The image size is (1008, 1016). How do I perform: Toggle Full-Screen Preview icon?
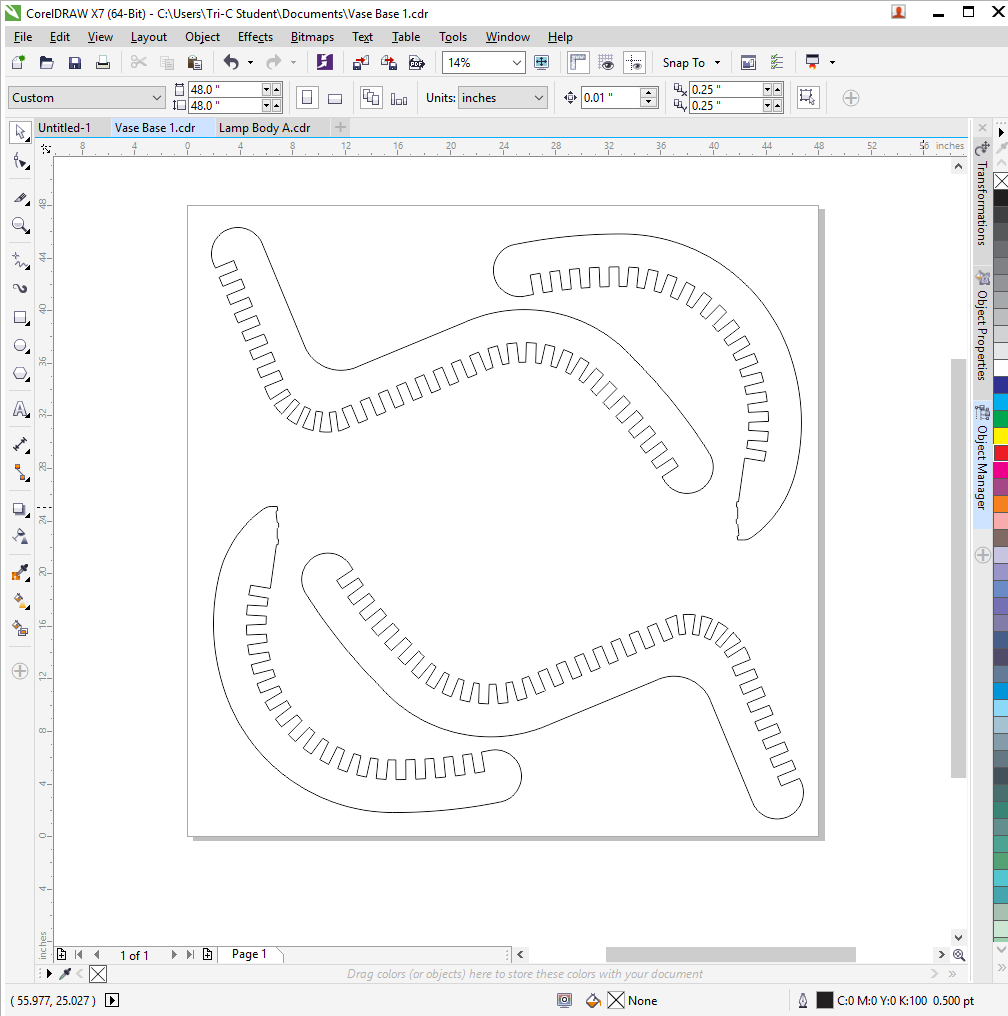point(542,63)
